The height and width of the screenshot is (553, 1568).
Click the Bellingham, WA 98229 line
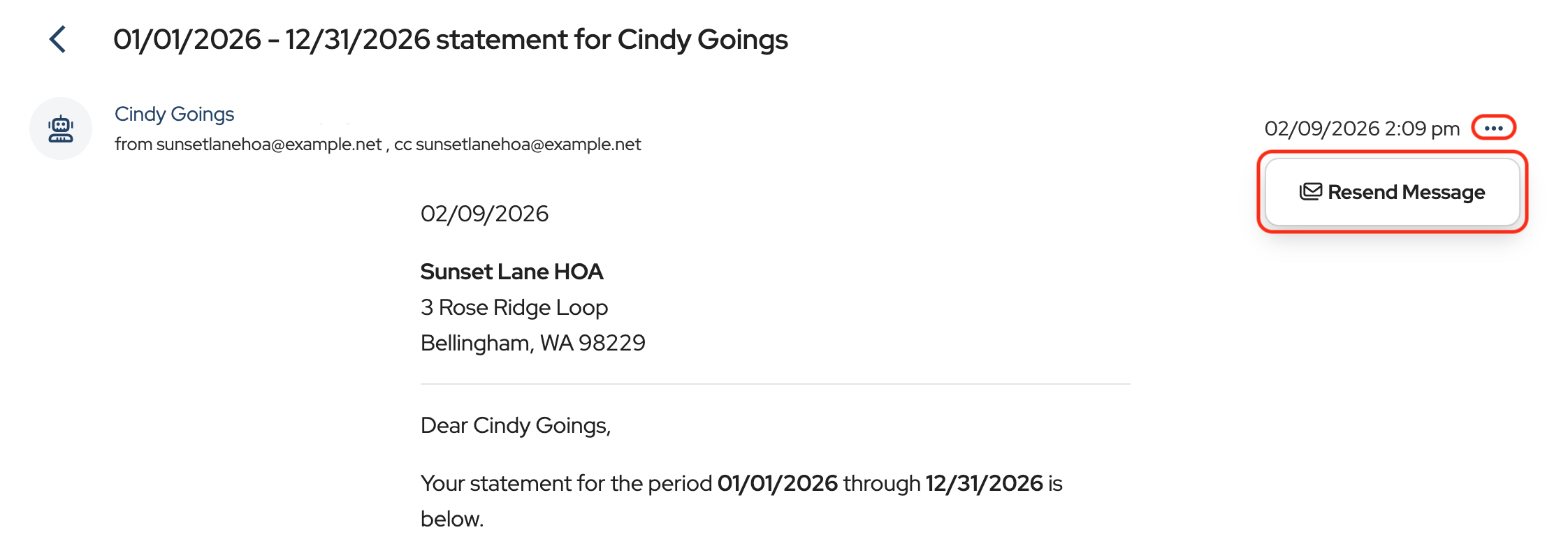point(532,343)
